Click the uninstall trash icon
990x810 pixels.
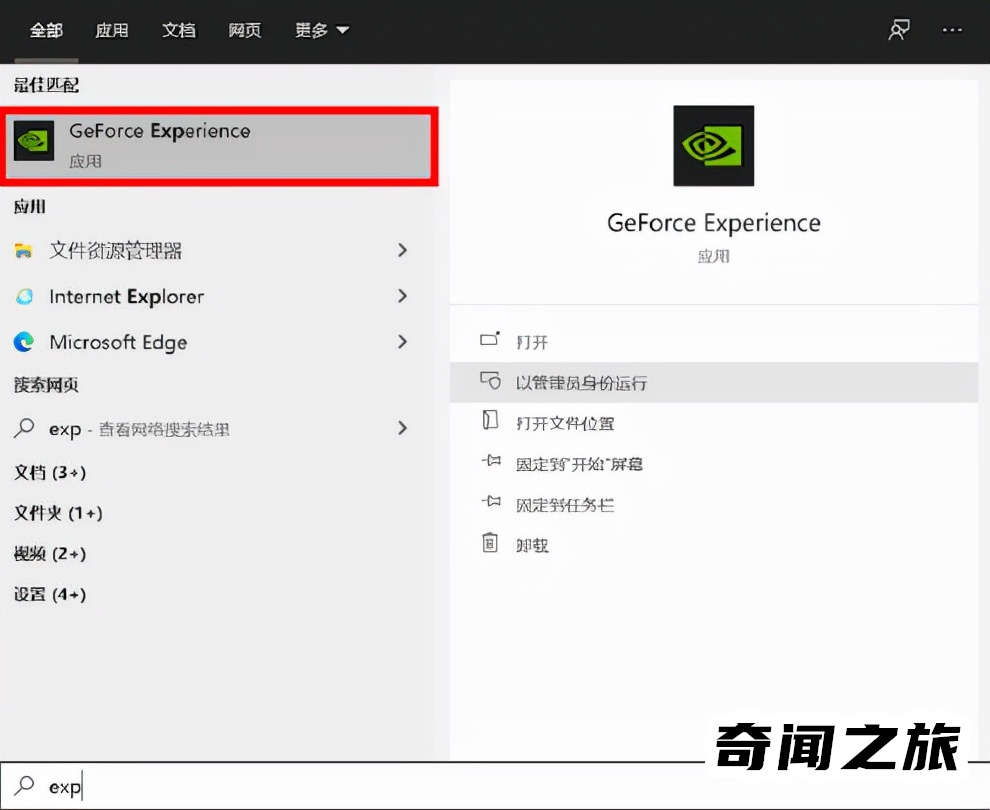pyautogui.click(x=490, y=542)
